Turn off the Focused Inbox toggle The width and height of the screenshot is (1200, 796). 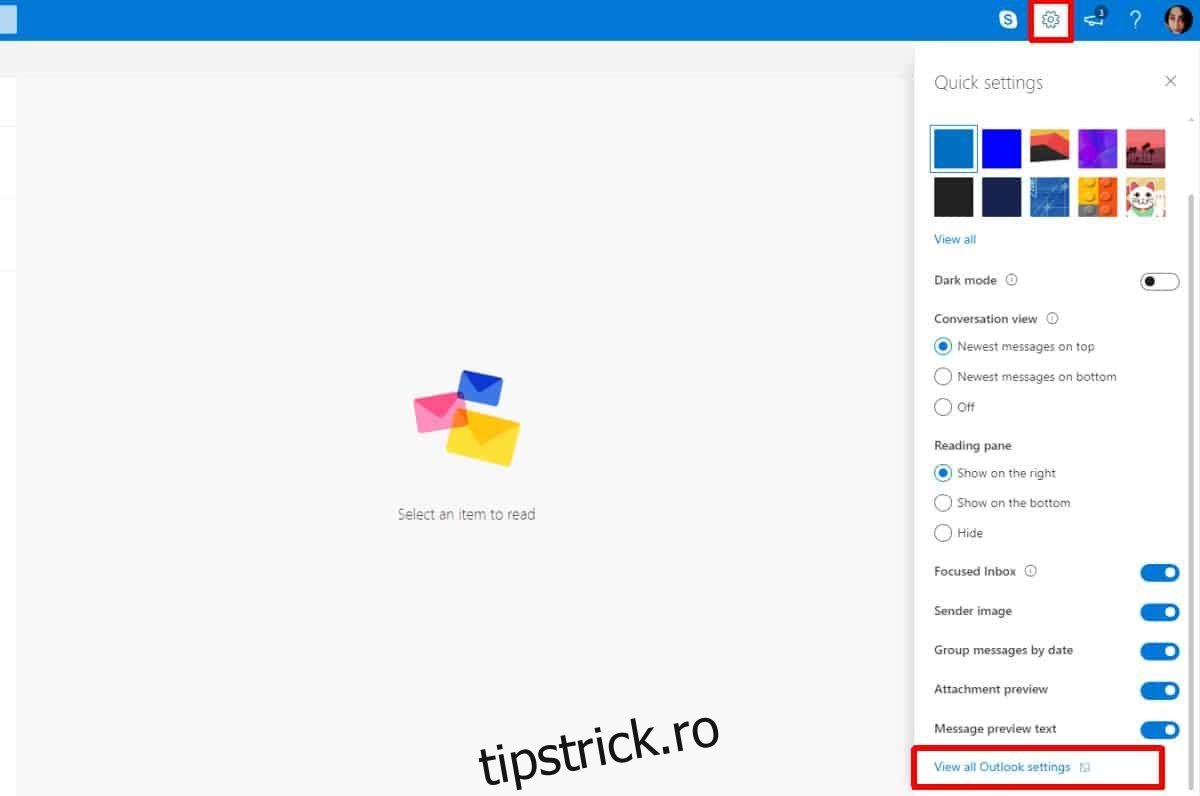(1159, 572)
